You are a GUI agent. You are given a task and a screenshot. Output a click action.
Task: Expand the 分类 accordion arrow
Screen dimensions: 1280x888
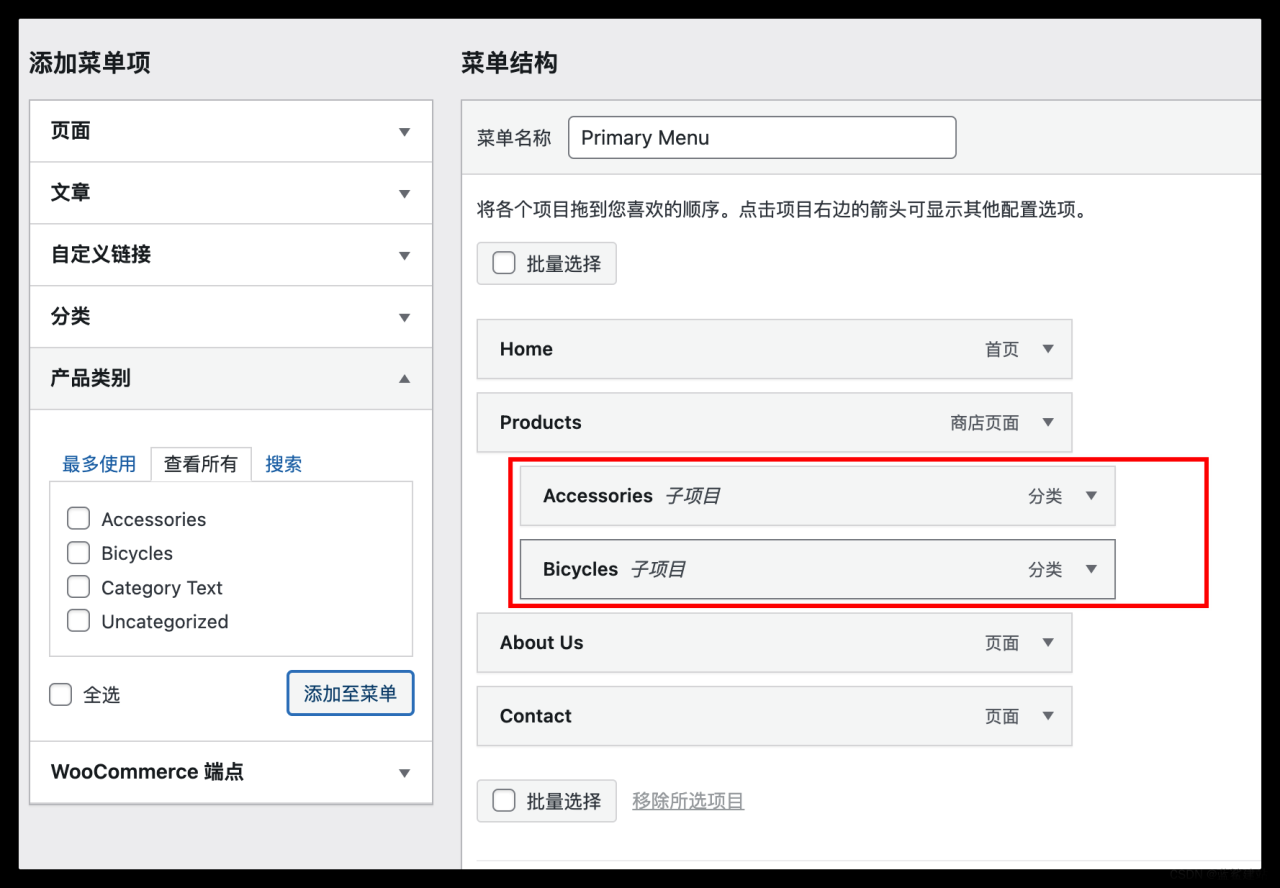point(404,318)
